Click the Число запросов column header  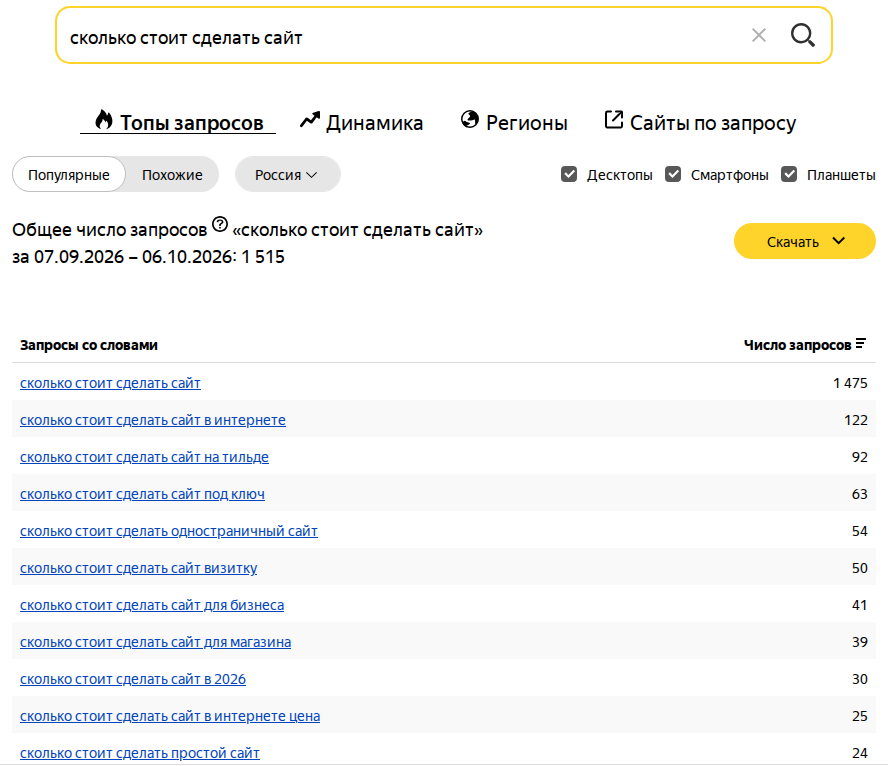tap(797, 345)
